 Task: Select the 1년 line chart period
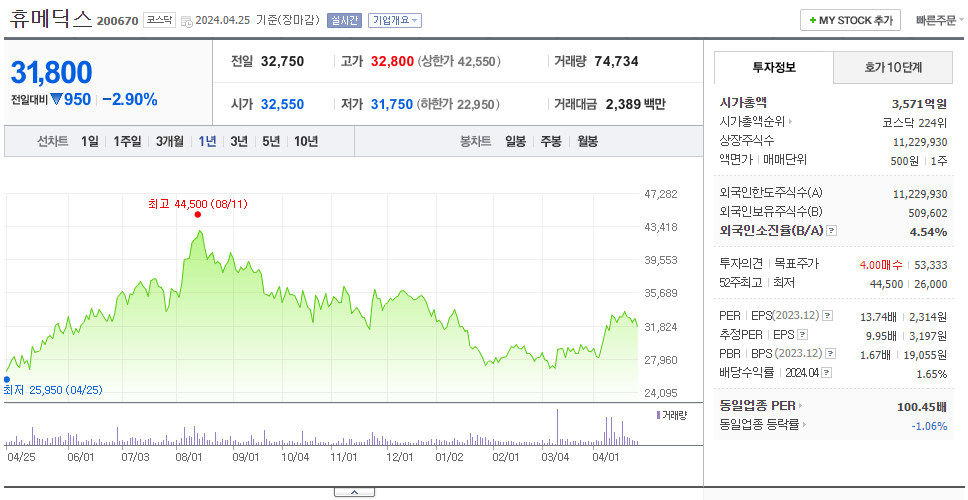click(x=207, y=141)
